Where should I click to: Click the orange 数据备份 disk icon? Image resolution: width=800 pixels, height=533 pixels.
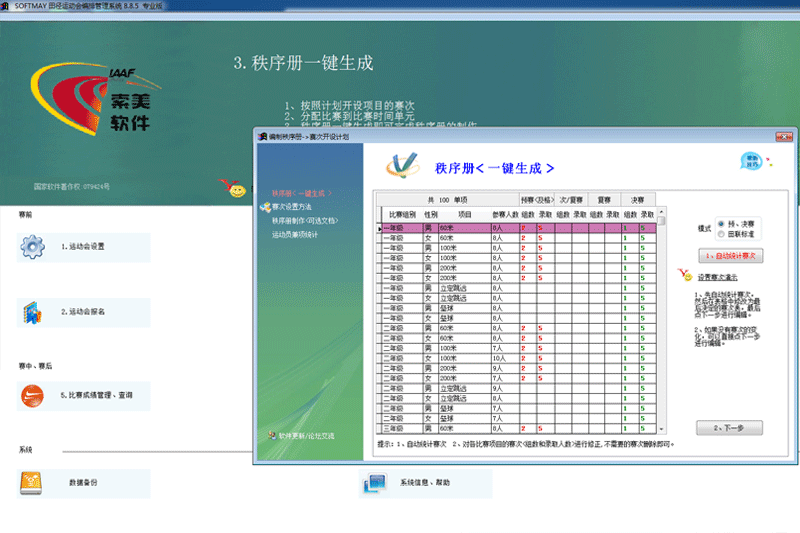[x=31, y=484]
